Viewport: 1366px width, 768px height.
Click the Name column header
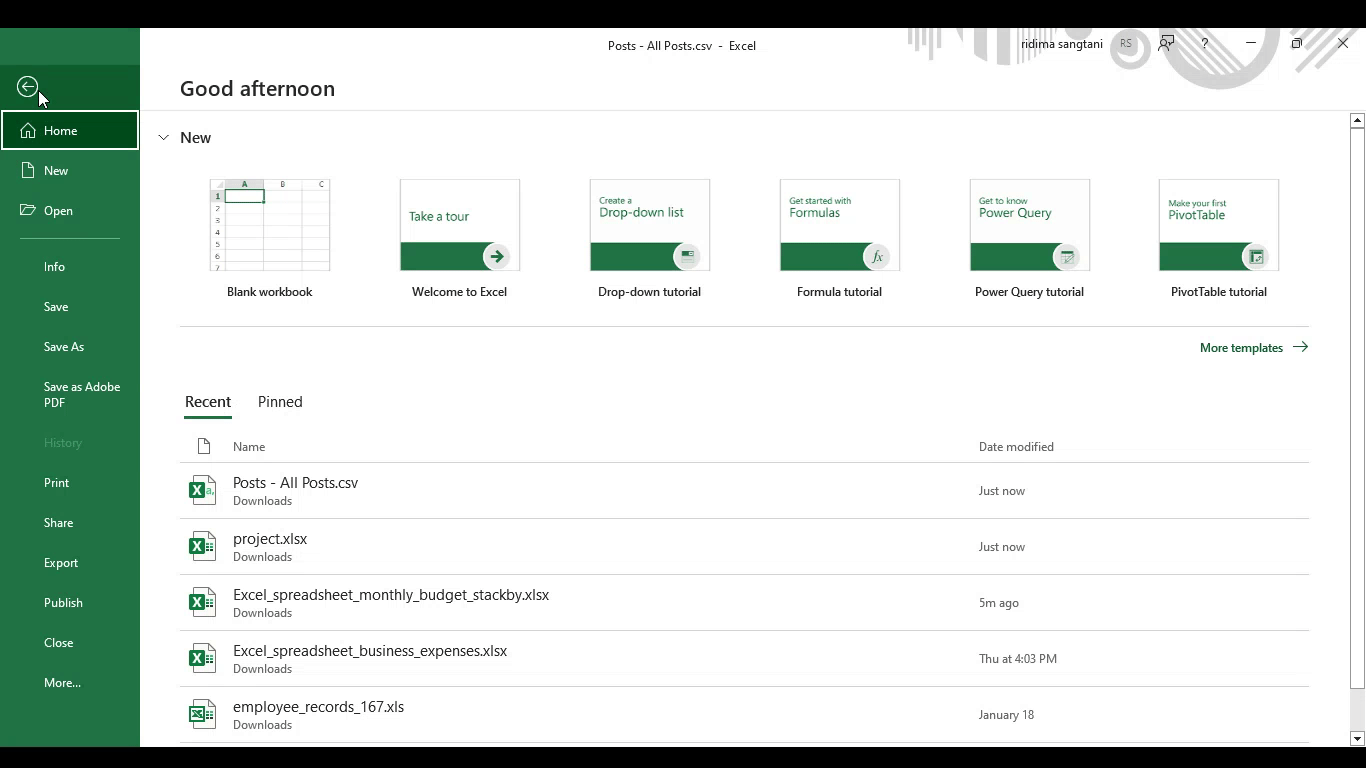(249, 447)
